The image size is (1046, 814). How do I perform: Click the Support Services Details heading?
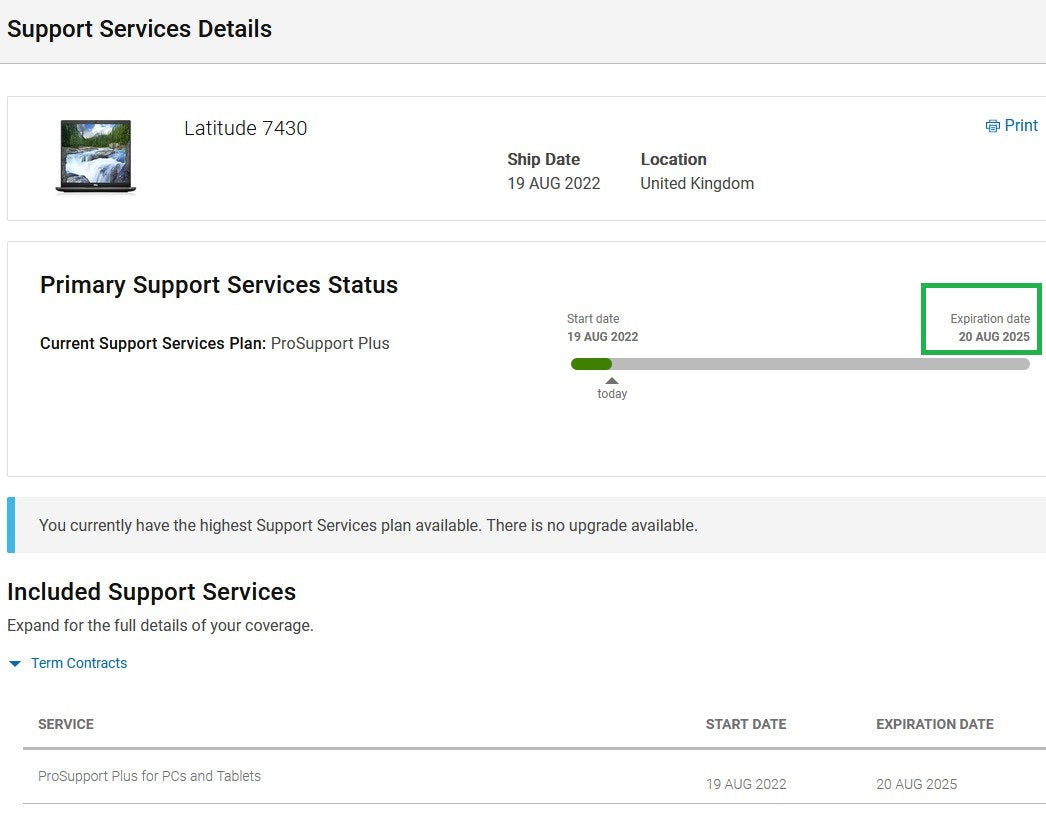pyautogui.click(x=139, y=29)
